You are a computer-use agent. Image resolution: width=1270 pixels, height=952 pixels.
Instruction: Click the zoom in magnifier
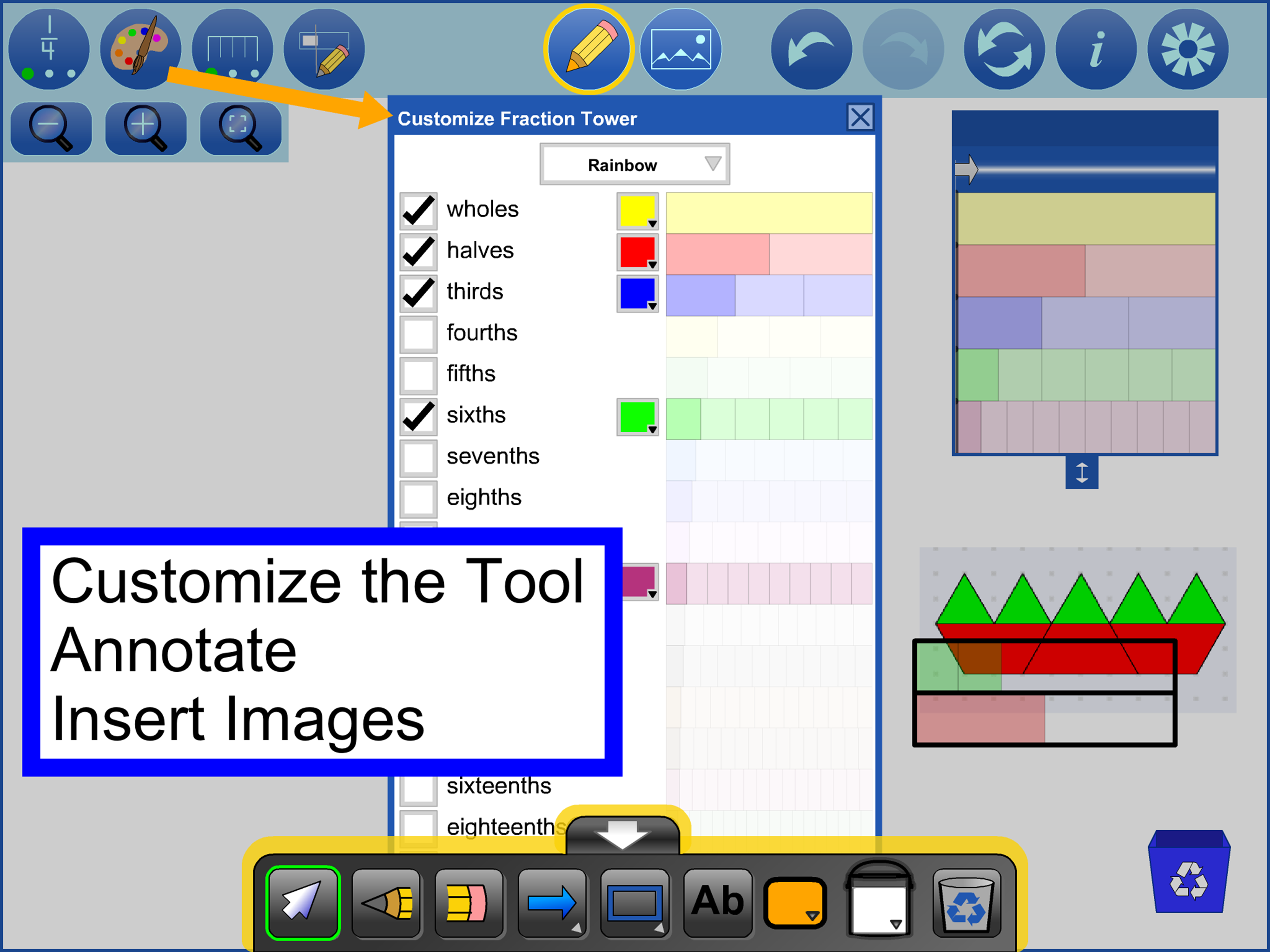(145, 129)
